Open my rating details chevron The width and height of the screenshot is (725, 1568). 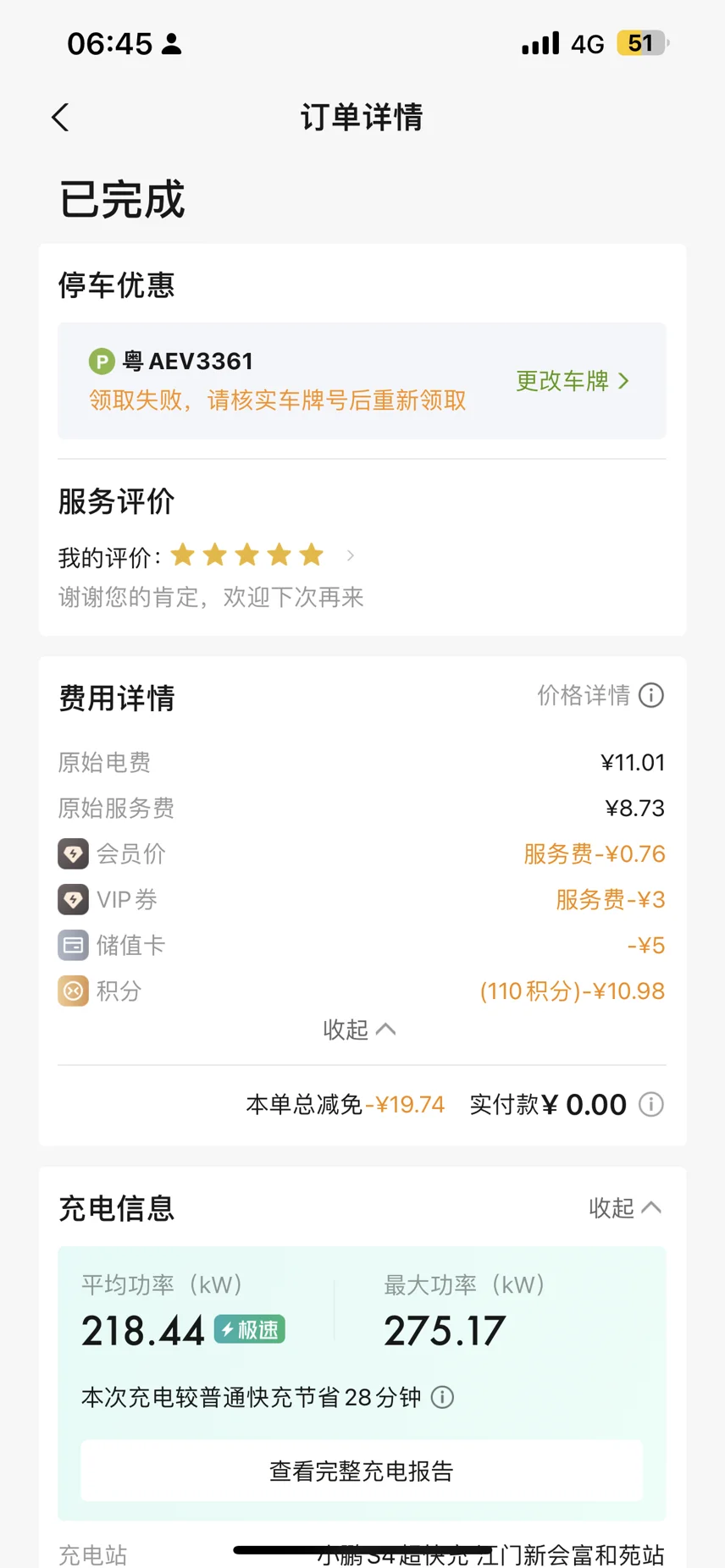[x=351, y=556]
